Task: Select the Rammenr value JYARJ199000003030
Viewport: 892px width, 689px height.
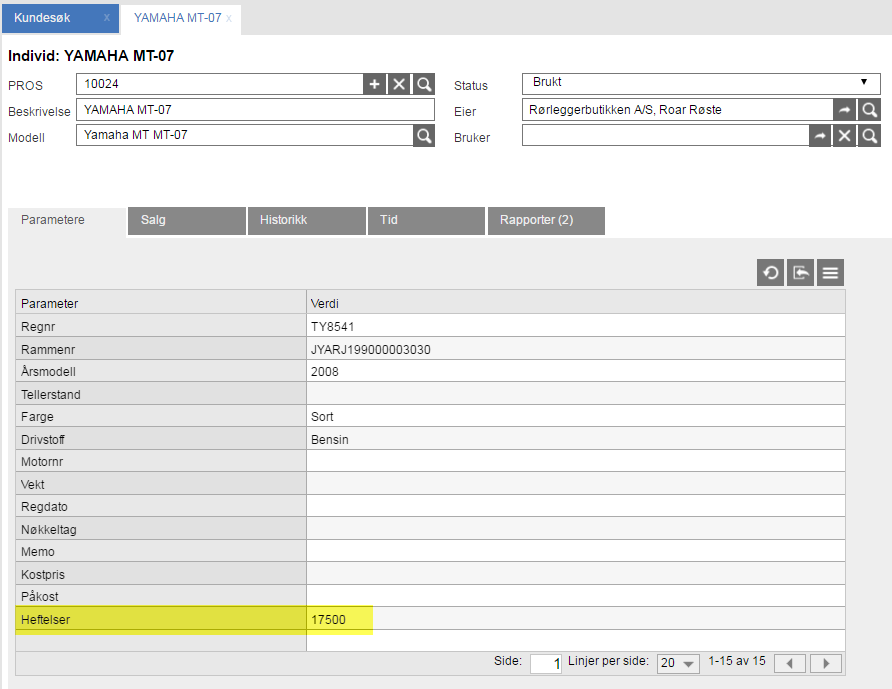Action: [370, 349]
